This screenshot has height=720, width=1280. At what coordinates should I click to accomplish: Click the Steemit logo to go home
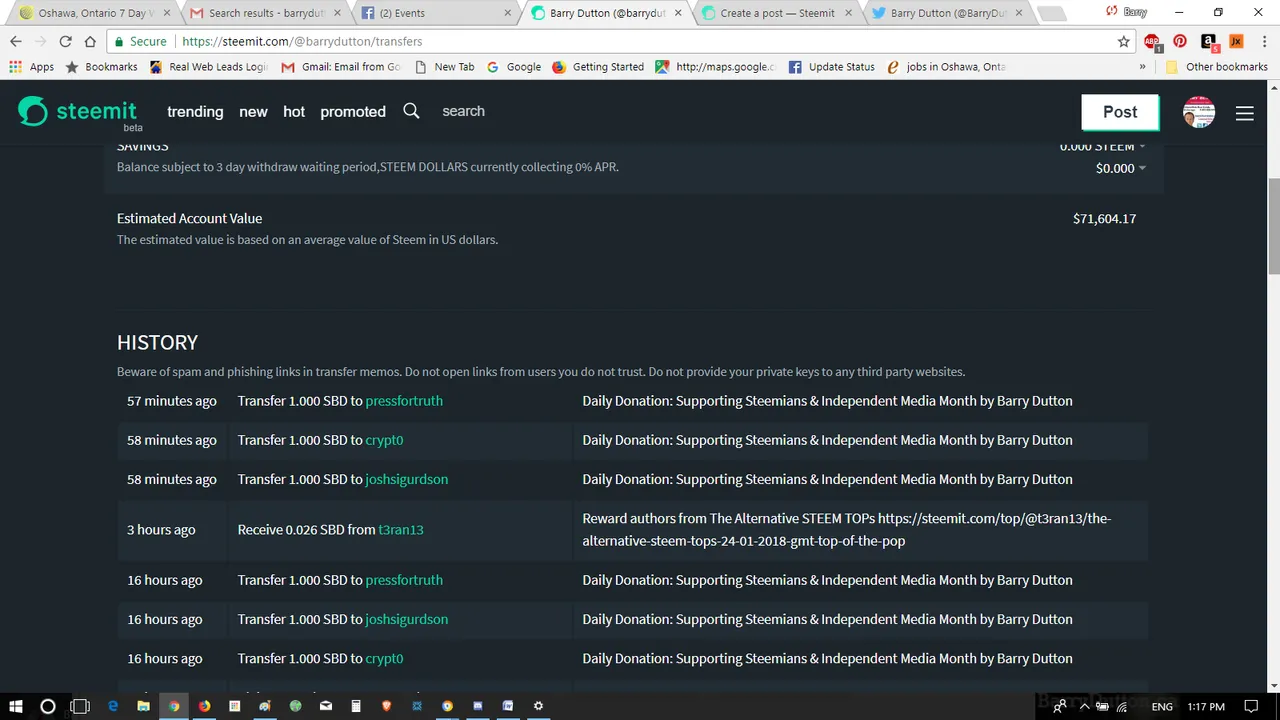click(x=77, y=111)
